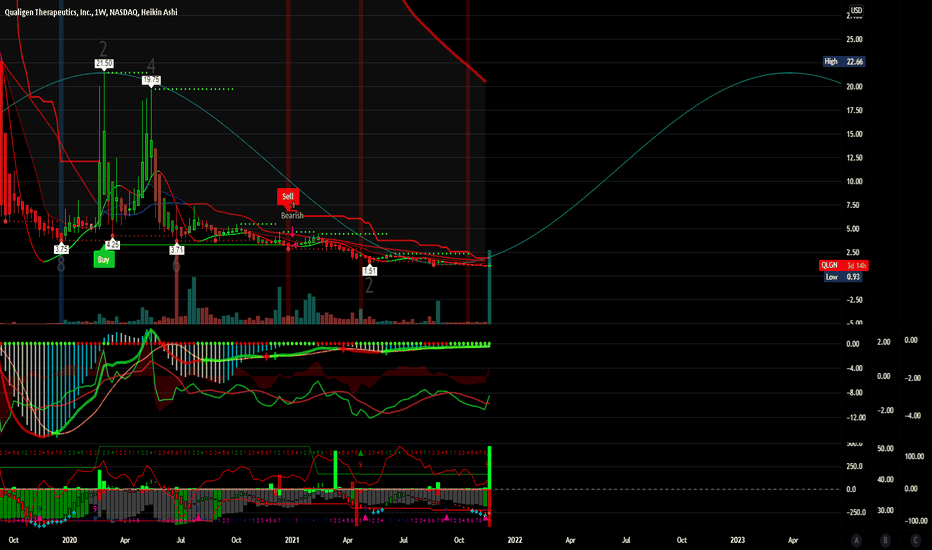The width and height of the screenshot is (932, 550).
Task: Click the red QLGN last-price label
Action: [x=843, y=265]
